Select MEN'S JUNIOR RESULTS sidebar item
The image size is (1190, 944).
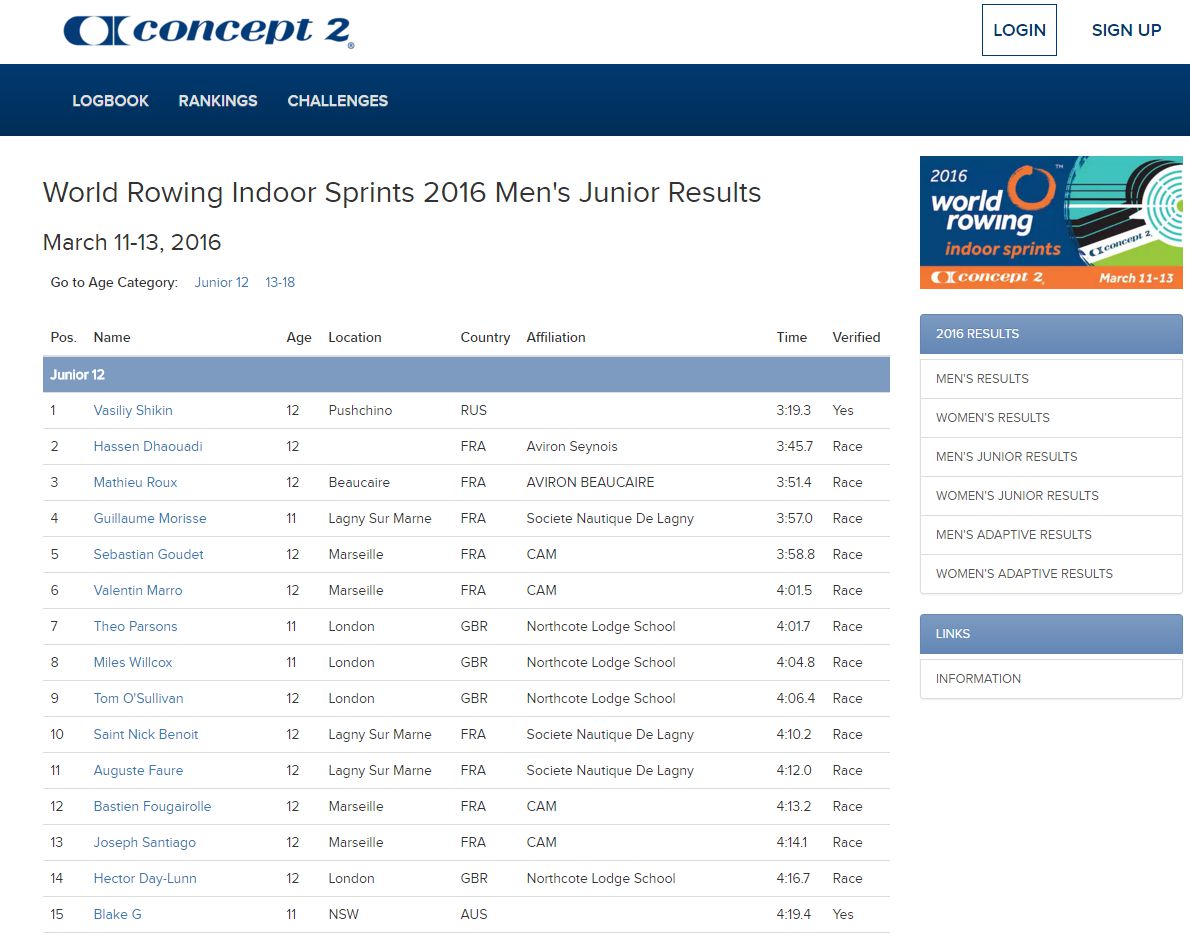coord(1050,457)
